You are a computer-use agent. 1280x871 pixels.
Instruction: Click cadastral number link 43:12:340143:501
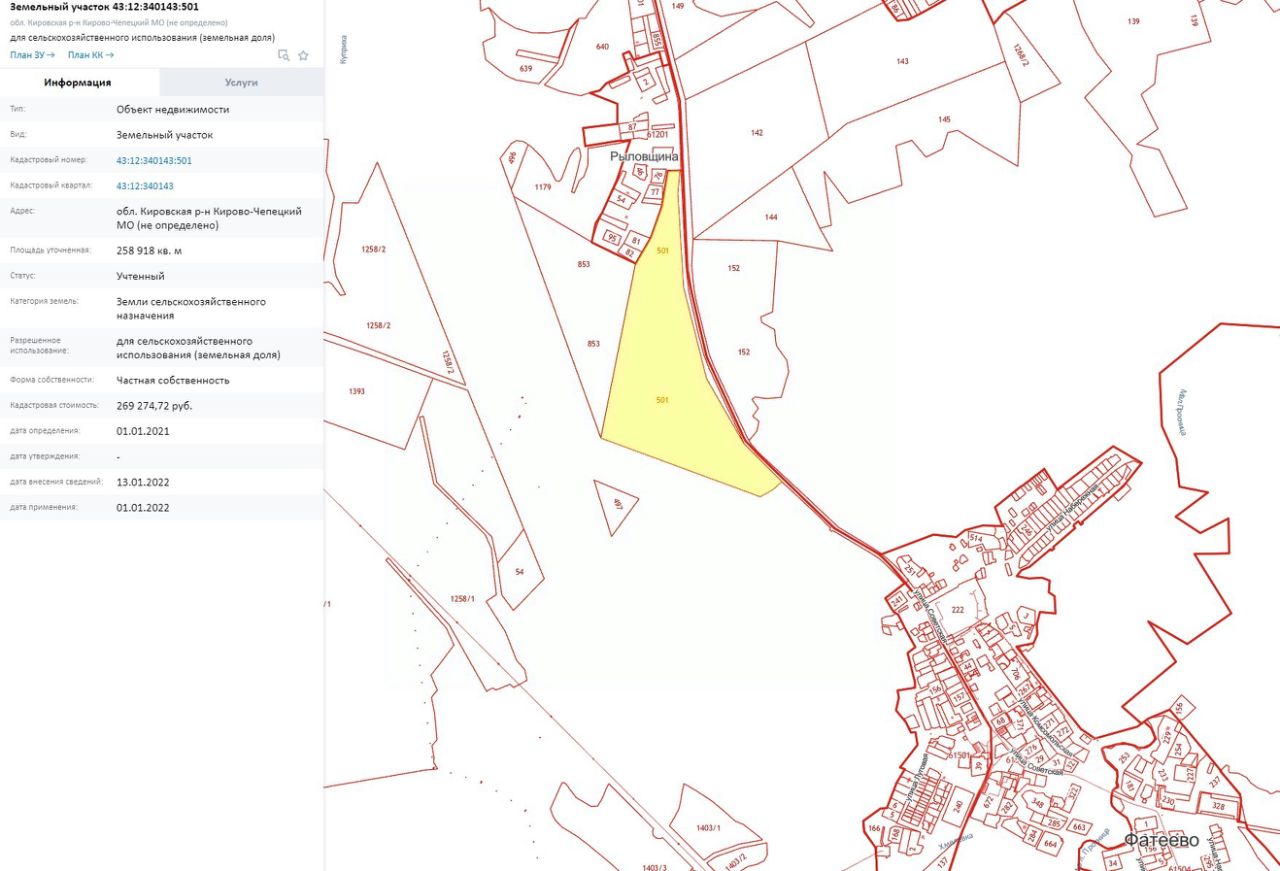(x=153, y=160)
